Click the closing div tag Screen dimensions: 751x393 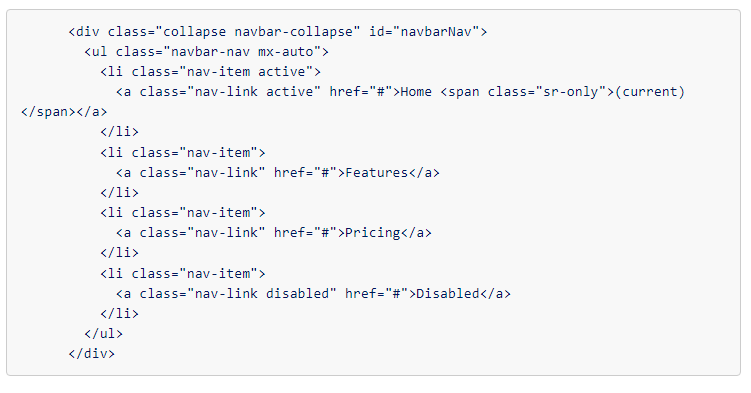(x=91, y=354)
